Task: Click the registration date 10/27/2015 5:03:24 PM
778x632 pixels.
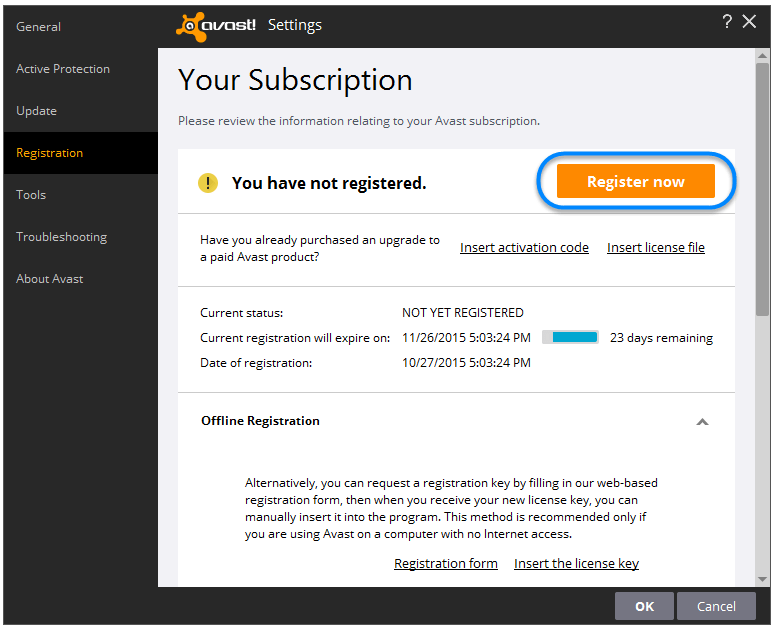Action: tap(466, 363)
